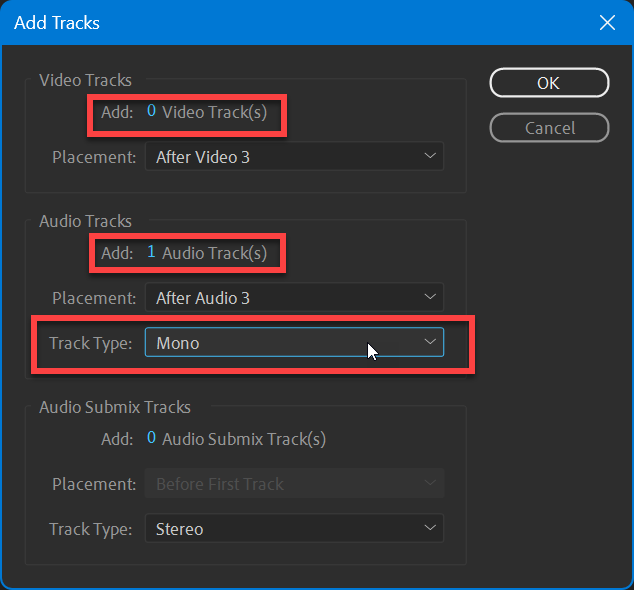
Task: Click the audio track count value 1
Action: click(152, 253)
